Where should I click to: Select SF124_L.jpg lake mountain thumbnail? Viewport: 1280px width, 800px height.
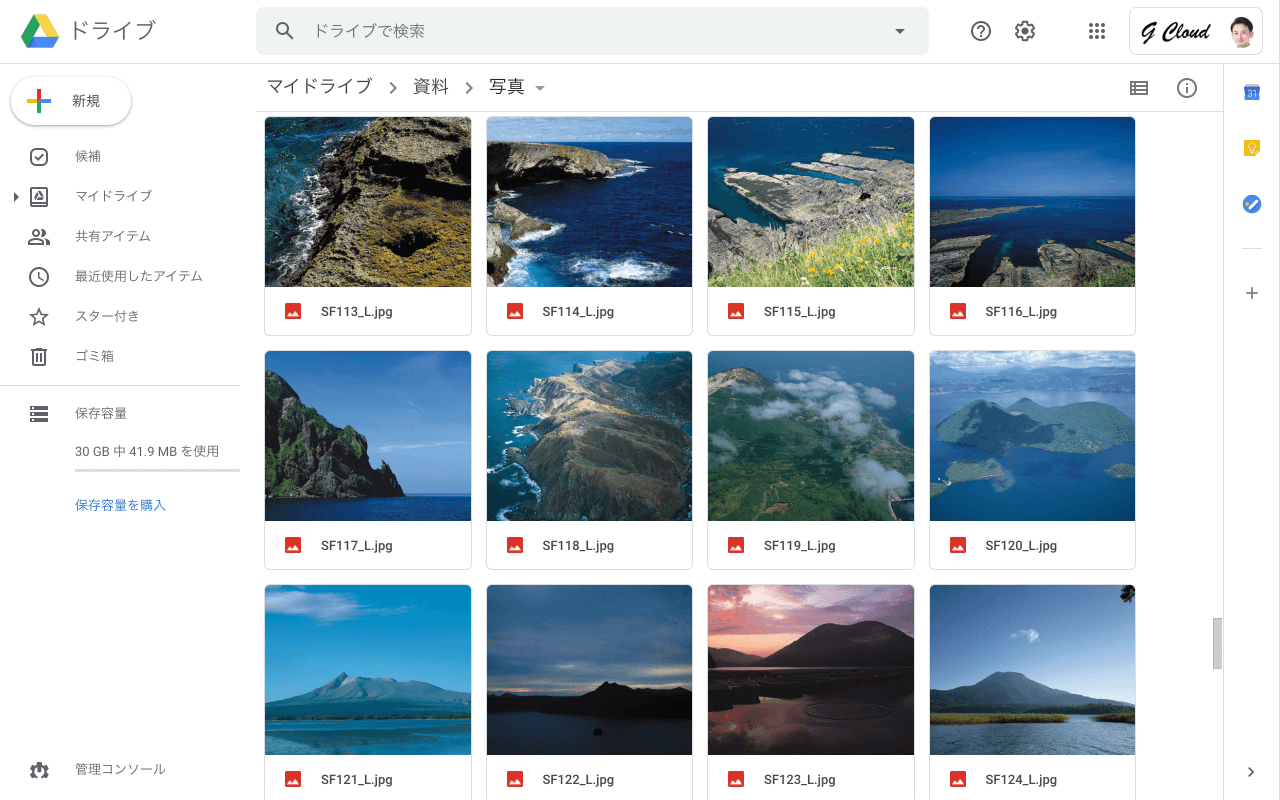(x=1032, y=670)
